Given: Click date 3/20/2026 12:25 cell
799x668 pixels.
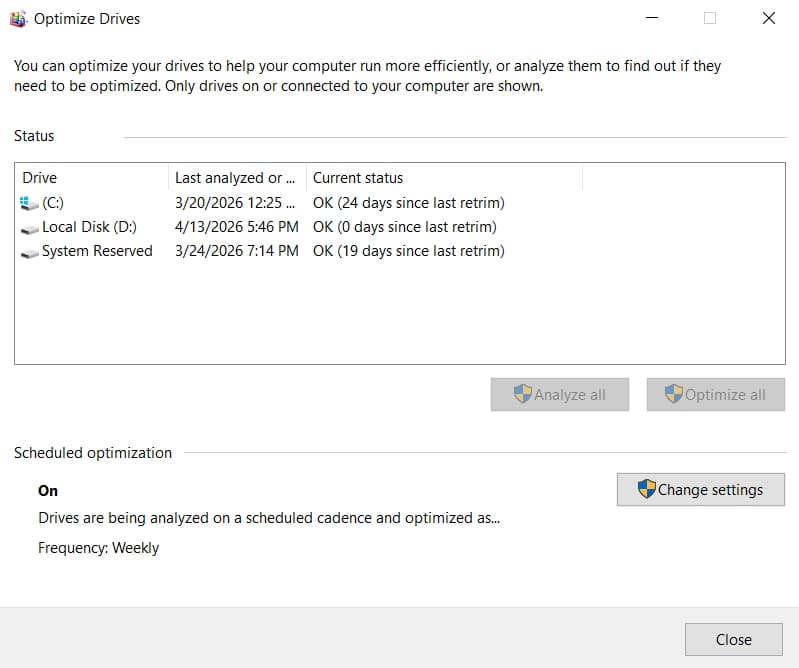Looking at the screenshot, I should [x=235, y=203].
